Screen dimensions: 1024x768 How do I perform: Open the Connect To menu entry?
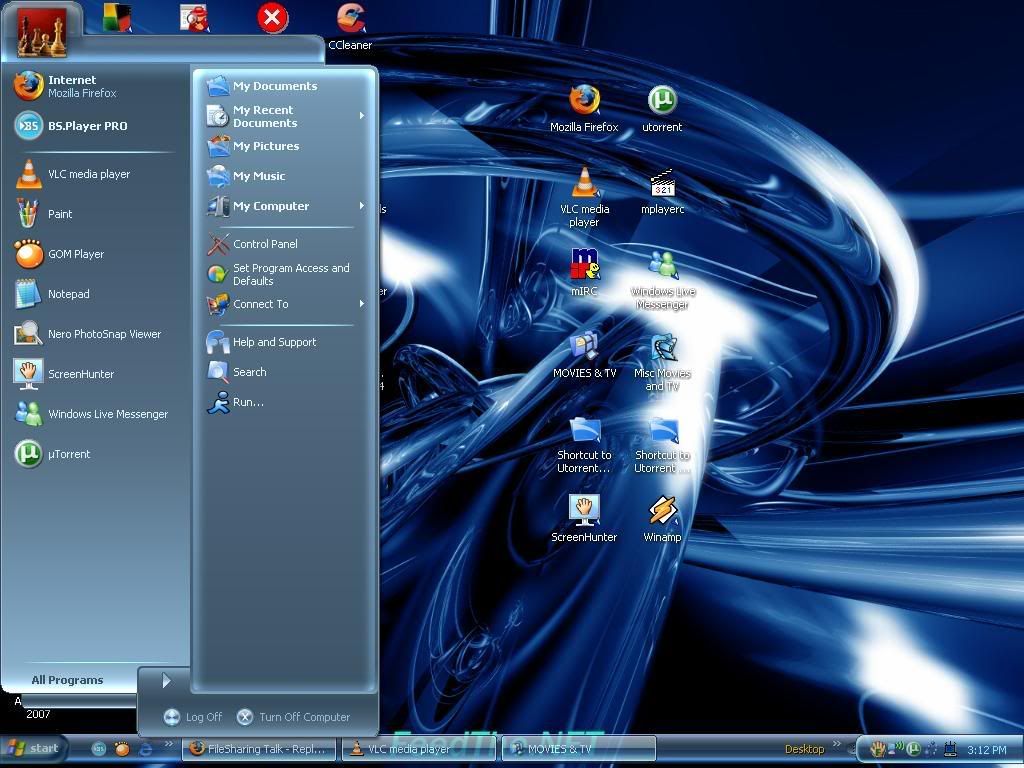pos(285,304)
